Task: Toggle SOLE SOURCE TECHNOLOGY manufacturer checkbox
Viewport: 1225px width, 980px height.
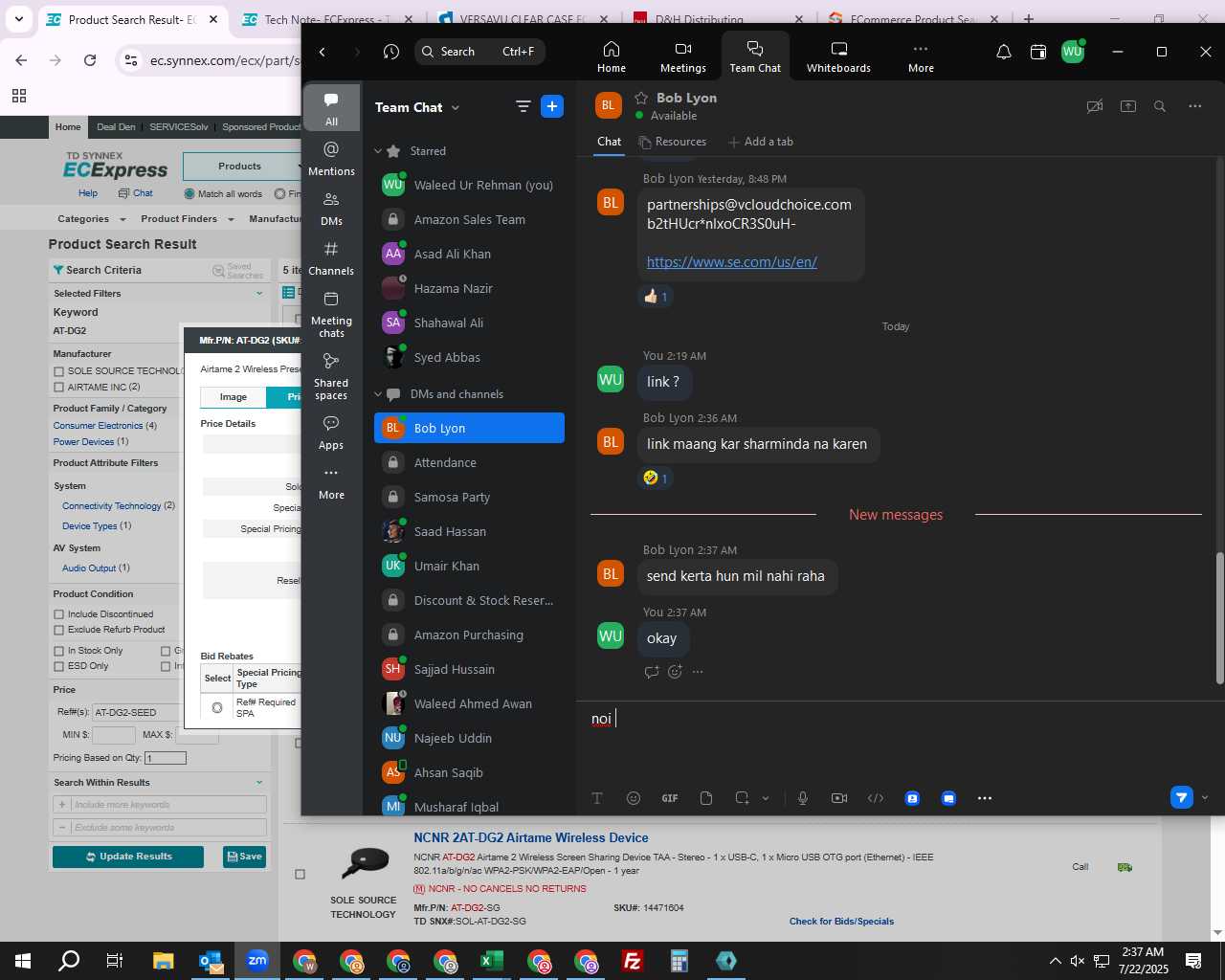Action: [x=59, y=371]
